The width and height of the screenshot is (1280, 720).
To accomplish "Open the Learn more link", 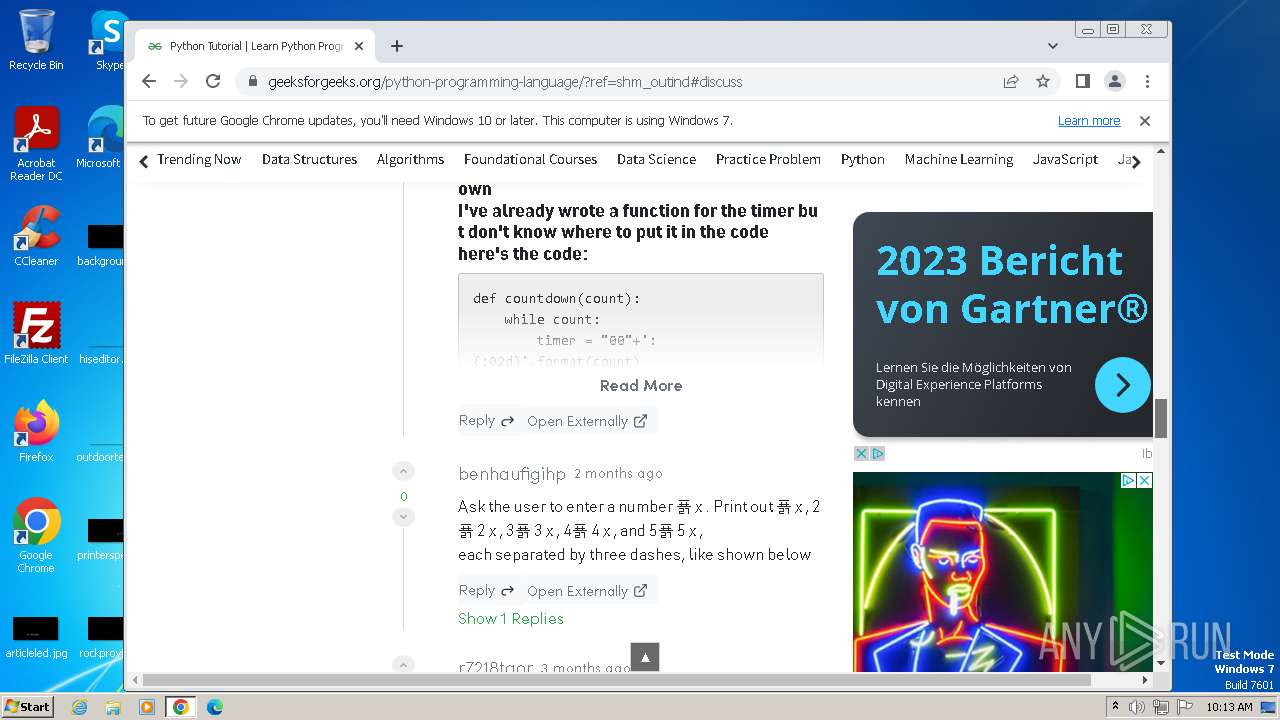I will pos(1089,121).
